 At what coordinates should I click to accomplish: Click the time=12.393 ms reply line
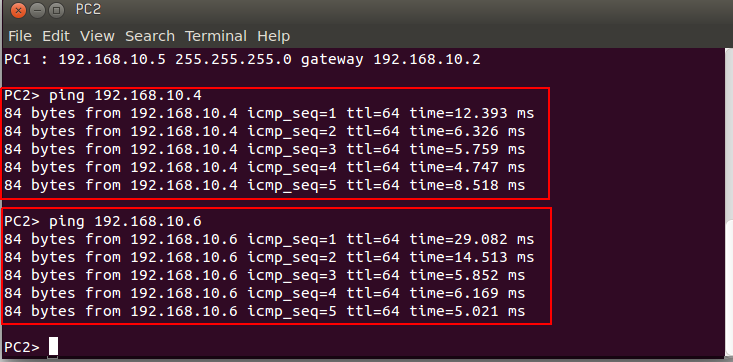tap(269, 114)
